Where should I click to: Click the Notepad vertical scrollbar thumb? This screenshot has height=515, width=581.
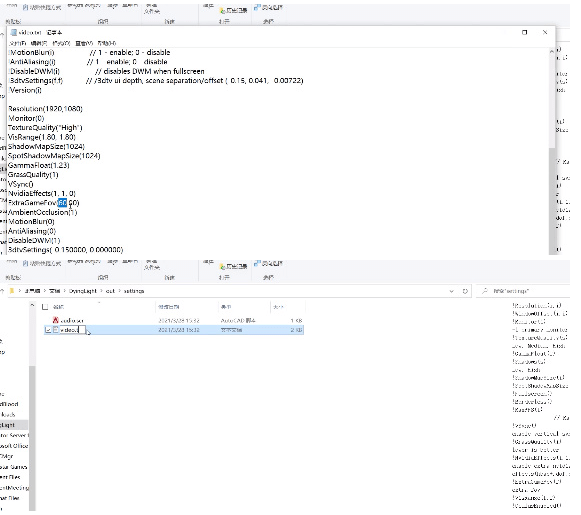552,200
